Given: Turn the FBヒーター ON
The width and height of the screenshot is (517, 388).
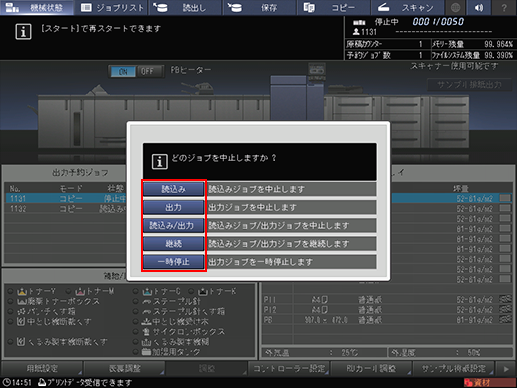Looking at the screenshot, I should click(x=123, y=71).
